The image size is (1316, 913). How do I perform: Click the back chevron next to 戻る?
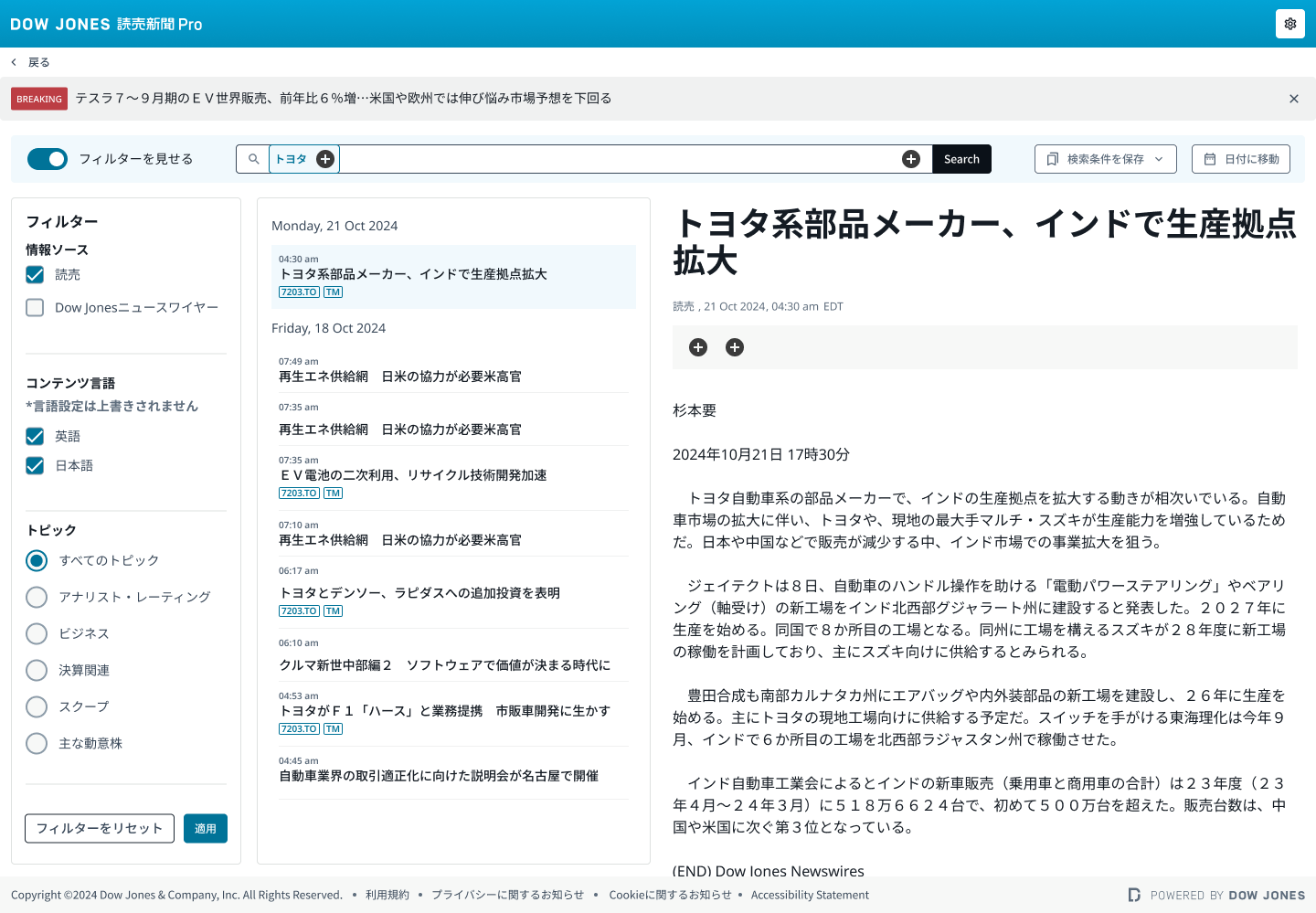coord(14,62)
